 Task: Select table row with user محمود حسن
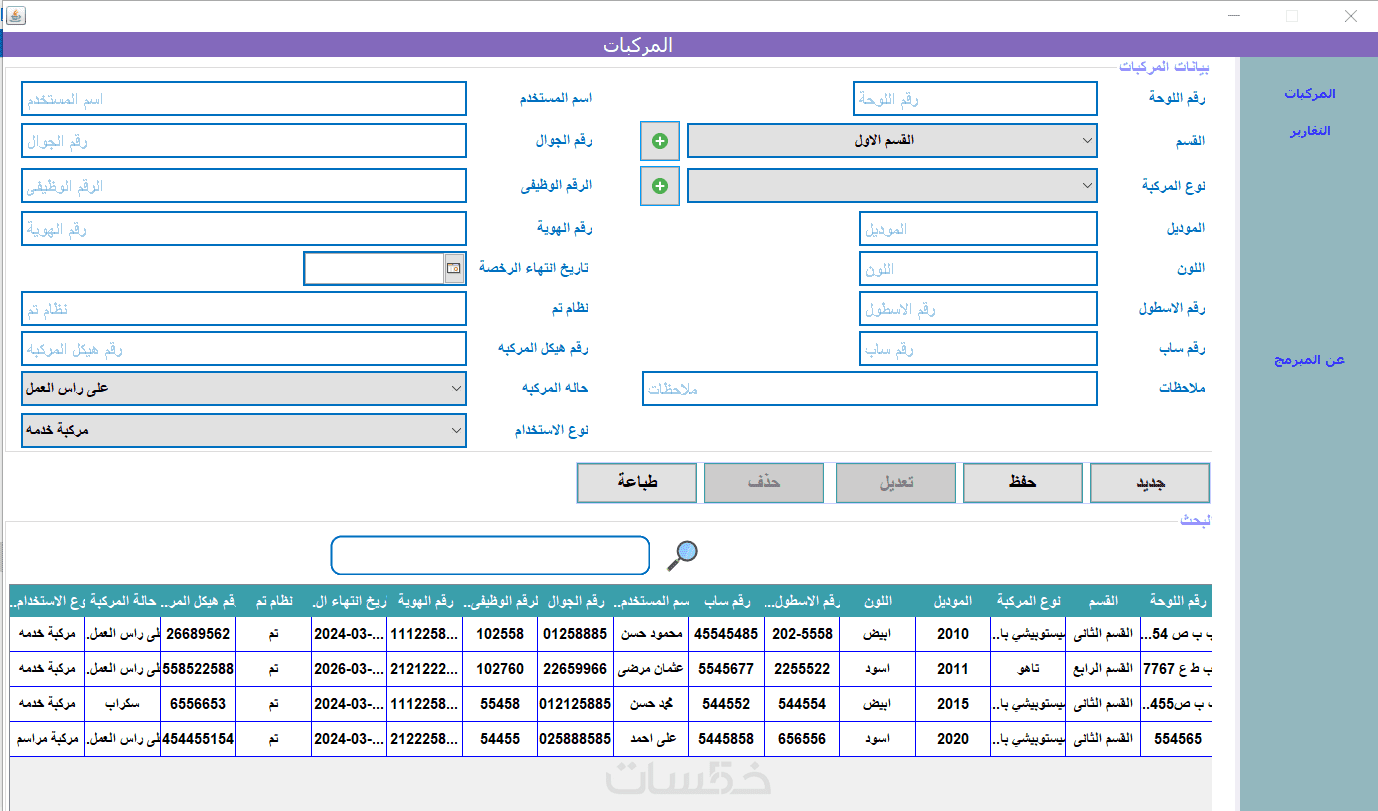point(610,634)
